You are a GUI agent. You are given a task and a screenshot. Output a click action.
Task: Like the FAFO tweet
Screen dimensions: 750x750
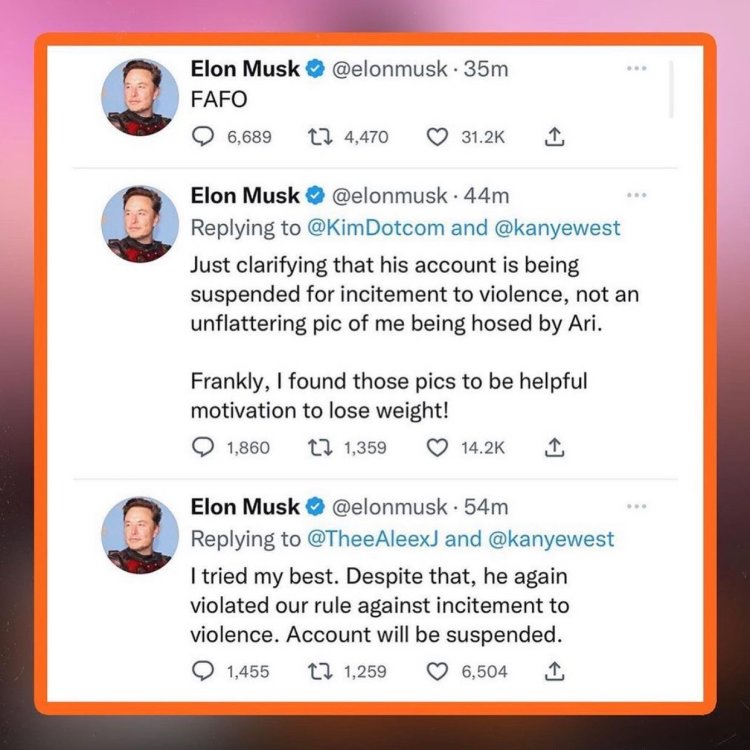click(x=437, y=137)
